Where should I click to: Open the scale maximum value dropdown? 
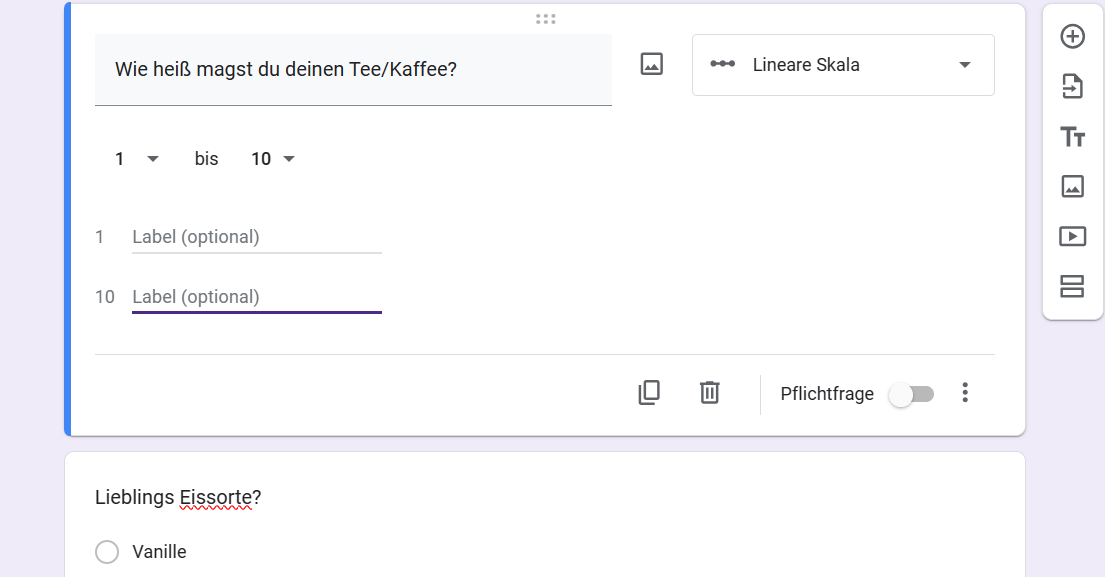[273, 159]
